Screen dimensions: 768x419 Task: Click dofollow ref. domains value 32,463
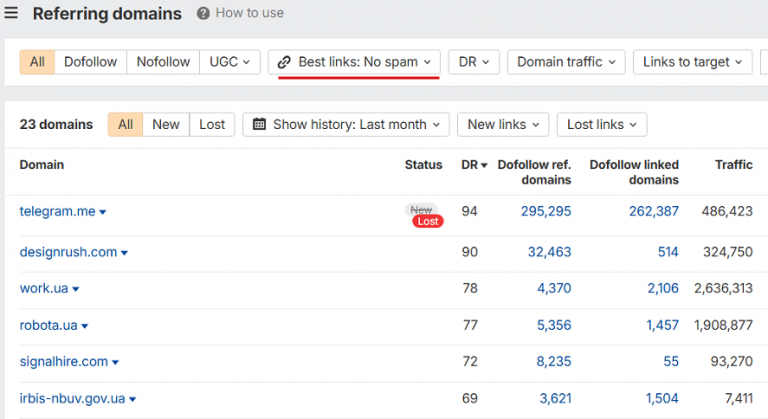pos(550,252)
